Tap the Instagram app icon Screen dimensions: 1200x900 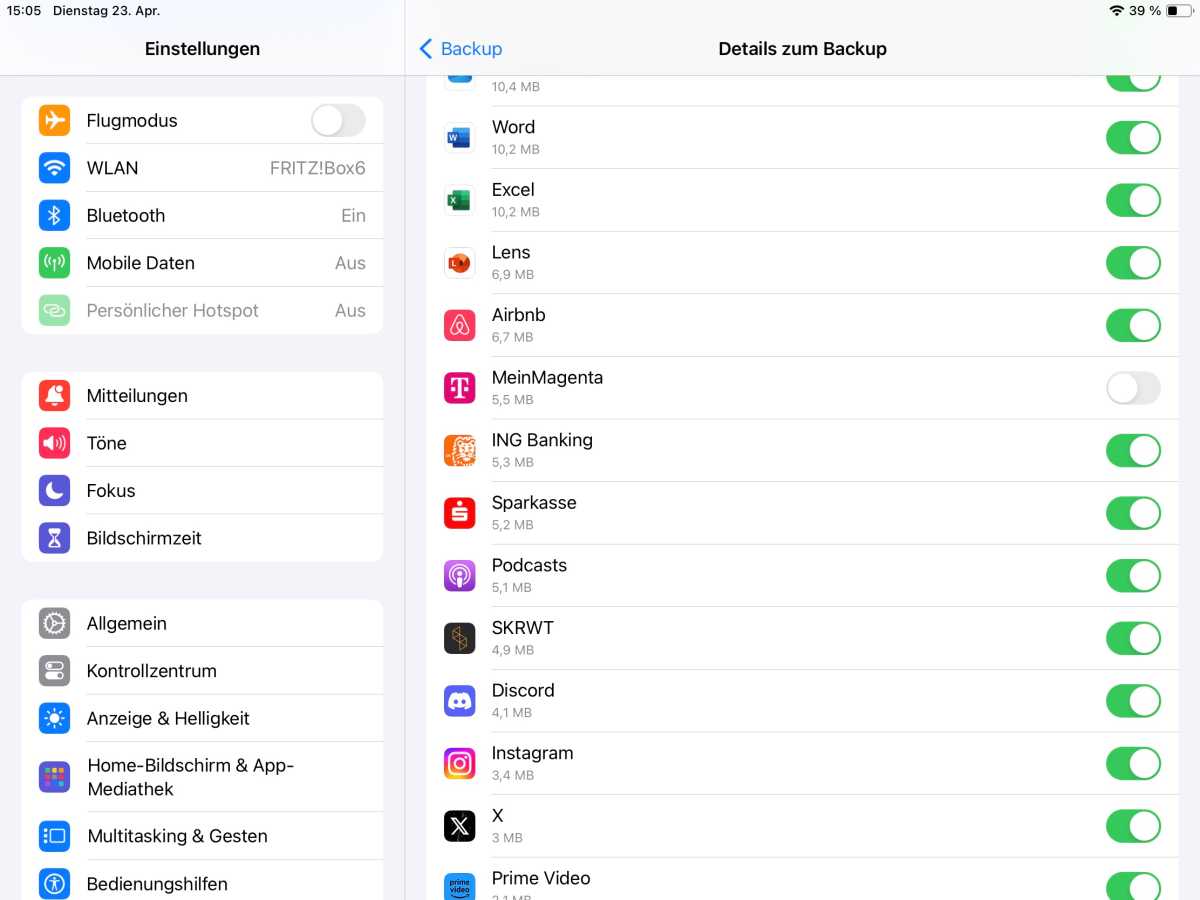tap(459, 763)
